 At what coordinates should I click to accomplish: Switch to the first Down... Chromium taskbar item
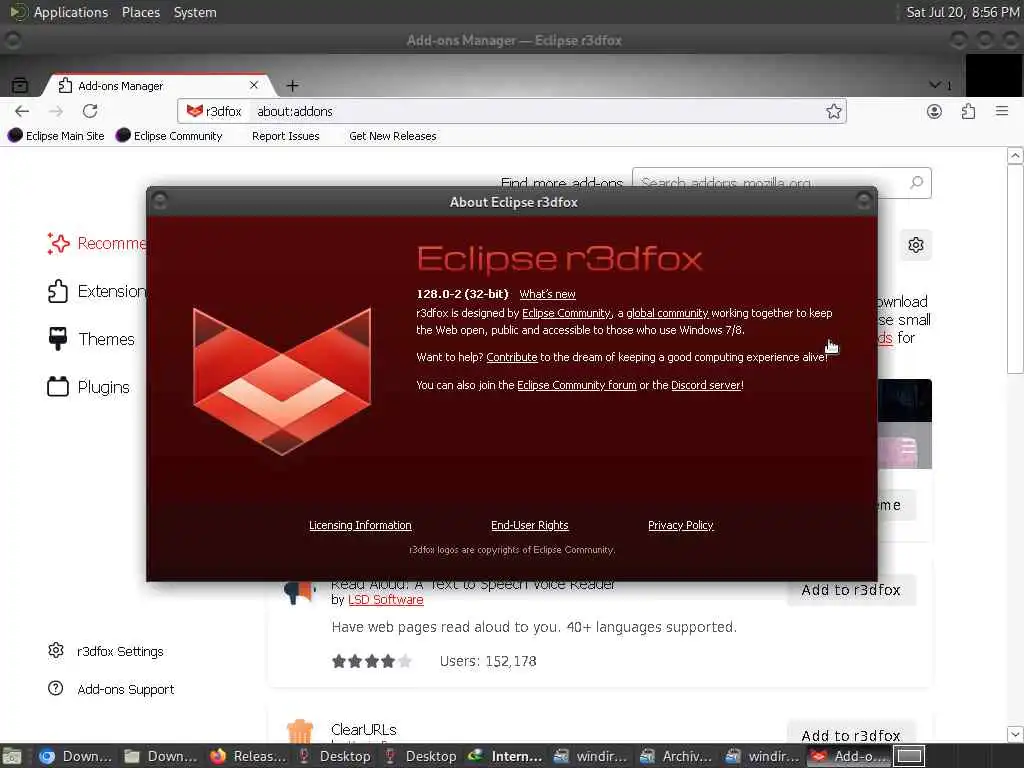pyautogui.click(x=75, y=756)
